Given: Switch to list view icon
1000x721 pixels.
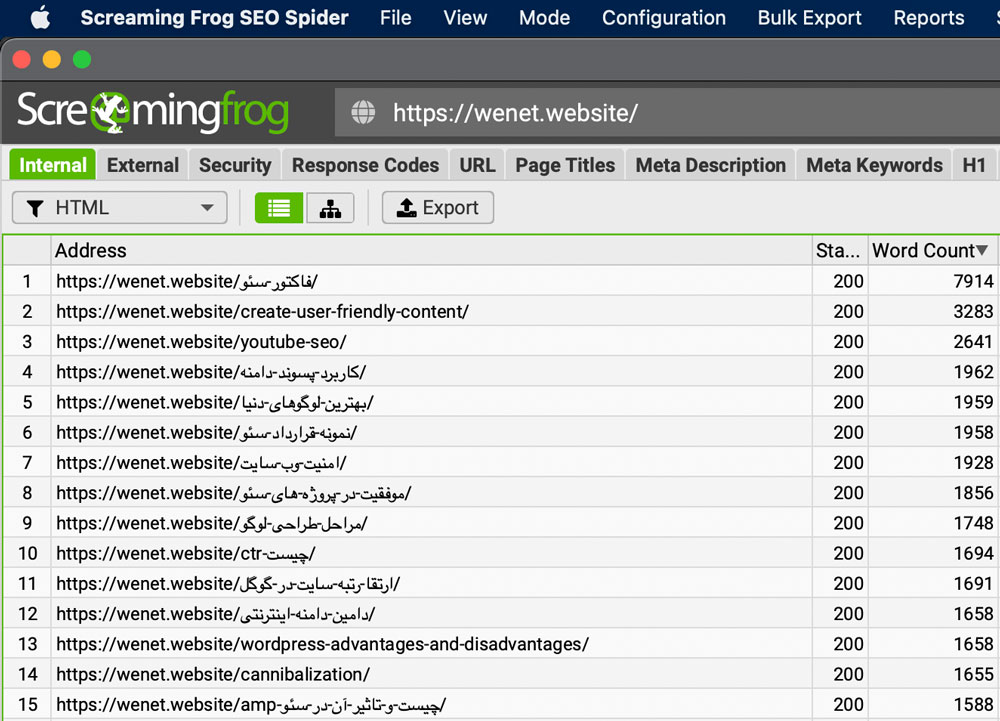Looking at the screenshot, I should point(279,208).
